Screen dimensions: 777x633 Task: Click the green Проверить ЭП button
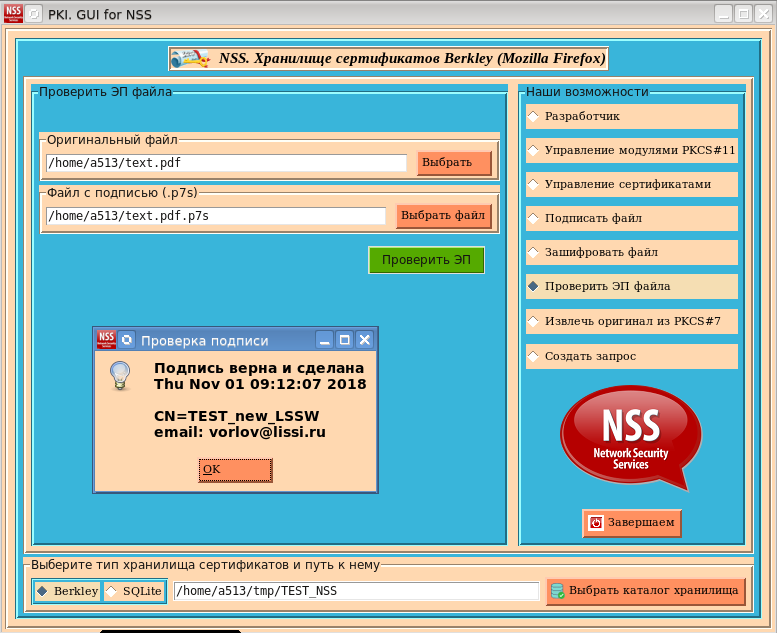coord(426,260)
